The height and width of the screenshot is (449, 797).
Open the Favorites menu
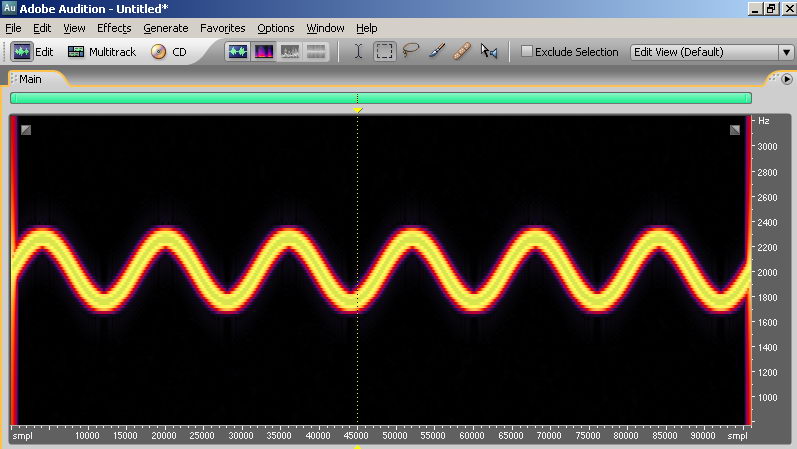[x=222, y=28]
